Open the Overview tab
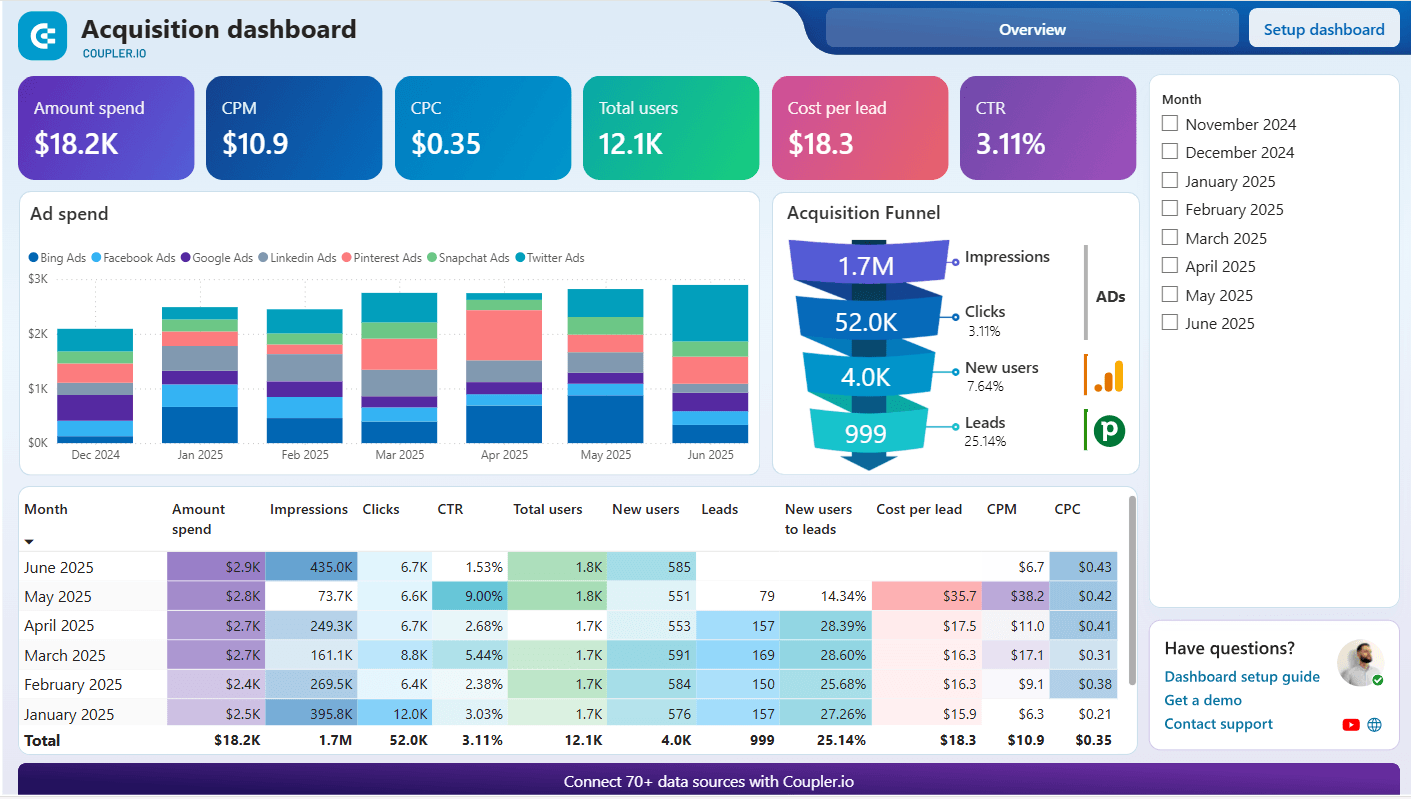1411x799 pixels. tap(1032, 29)
